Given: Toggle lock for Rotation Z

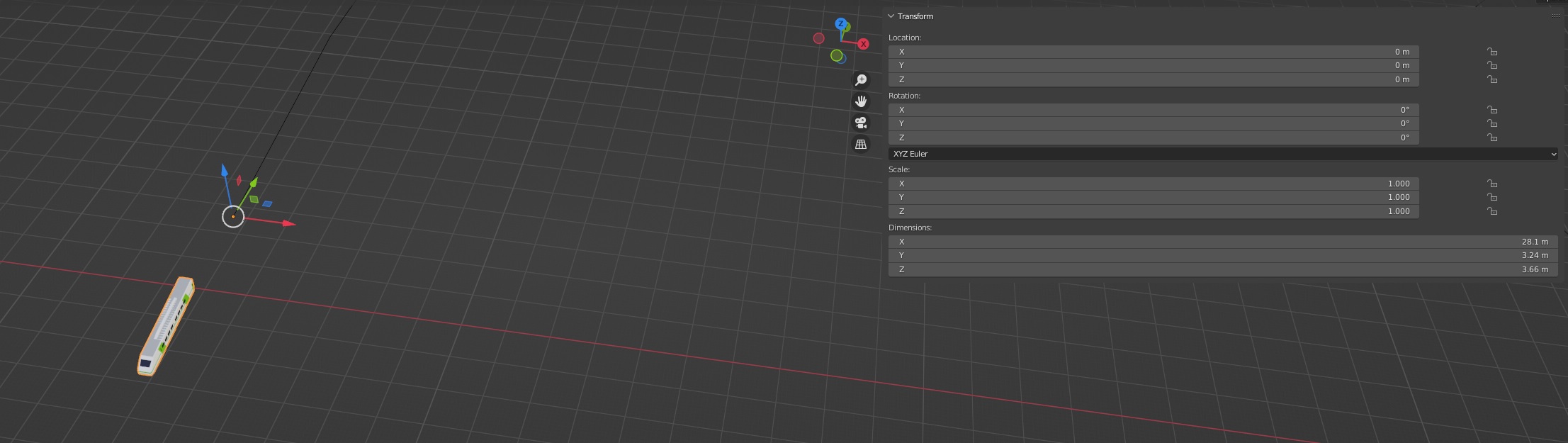Looking at the screenshot, I should 1491,138.
